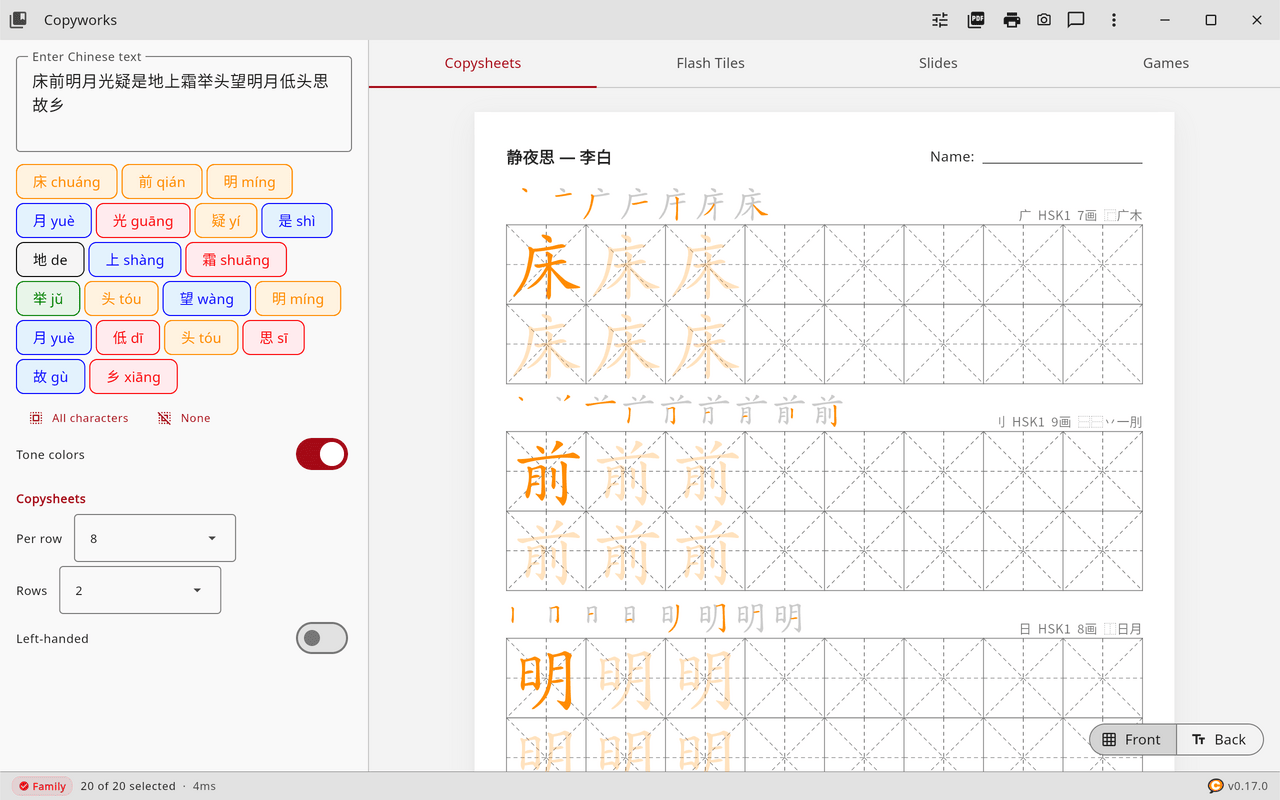Click the v0.17.0 version label

[x=1248, y=786]
